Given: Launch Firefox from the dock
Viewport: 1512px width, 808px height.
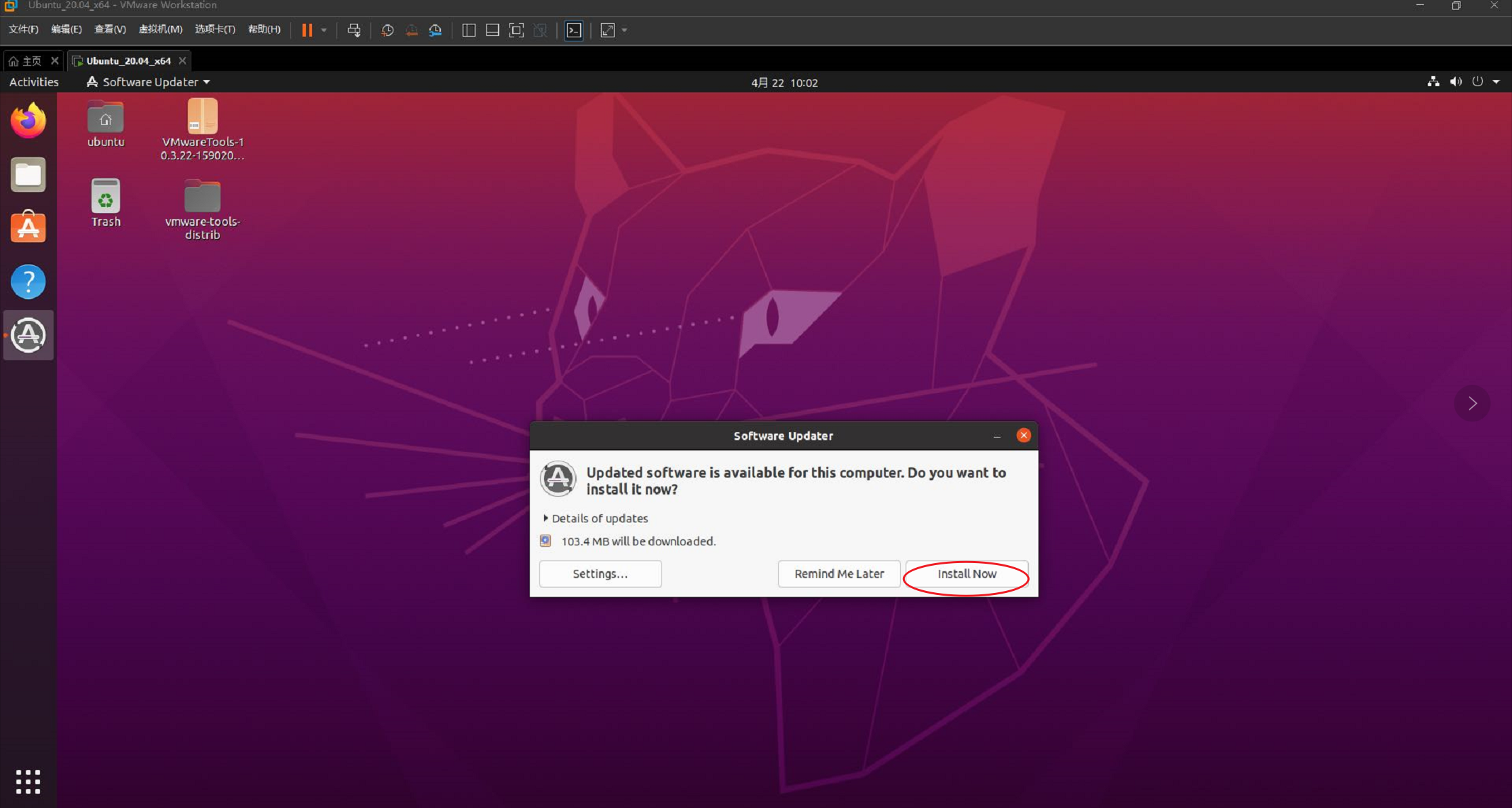Looking at the screenshot, I should [x=28, y=121].
